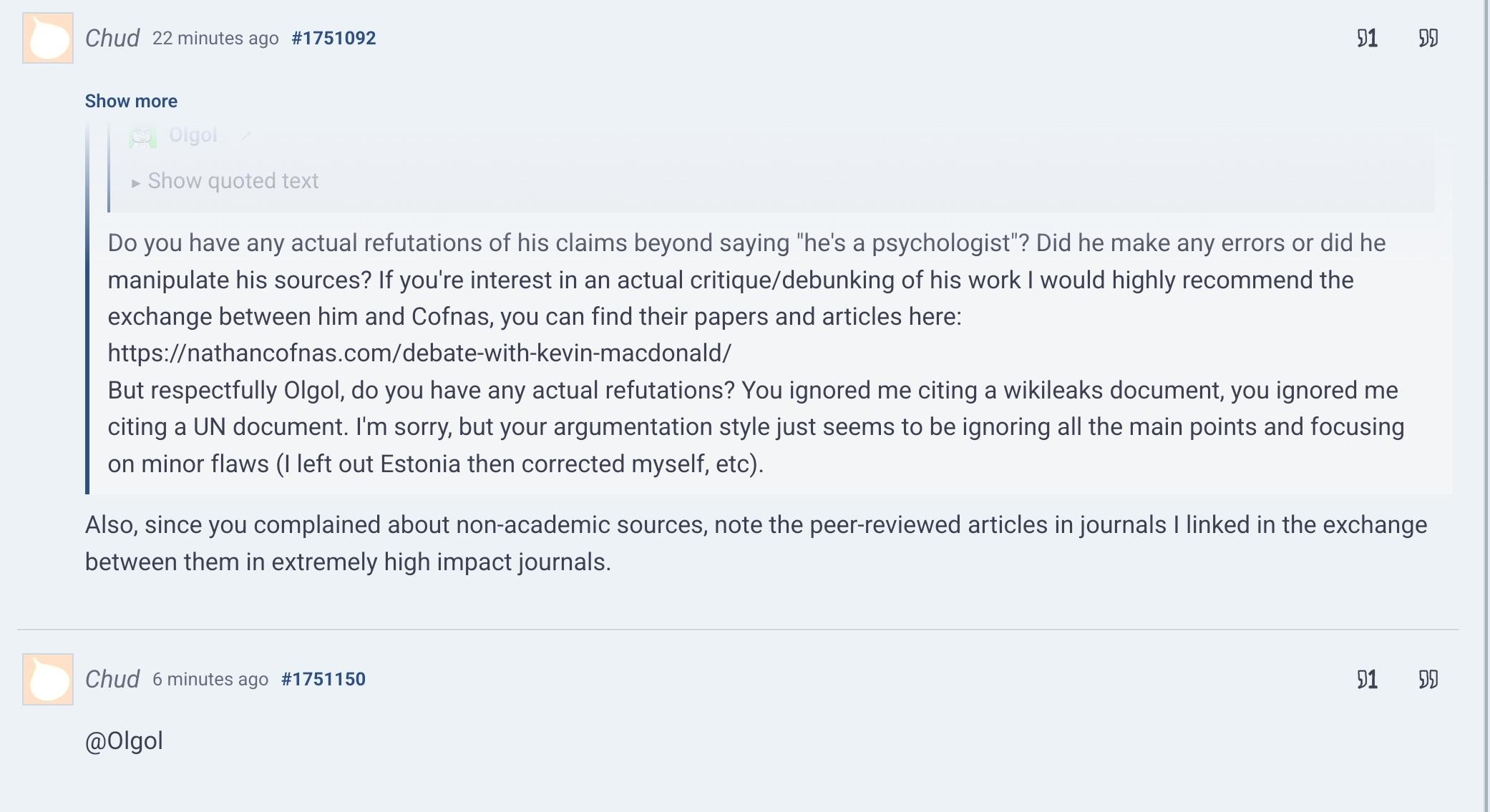Click quote-with-count icon on post #1751092

[1367, 38]
